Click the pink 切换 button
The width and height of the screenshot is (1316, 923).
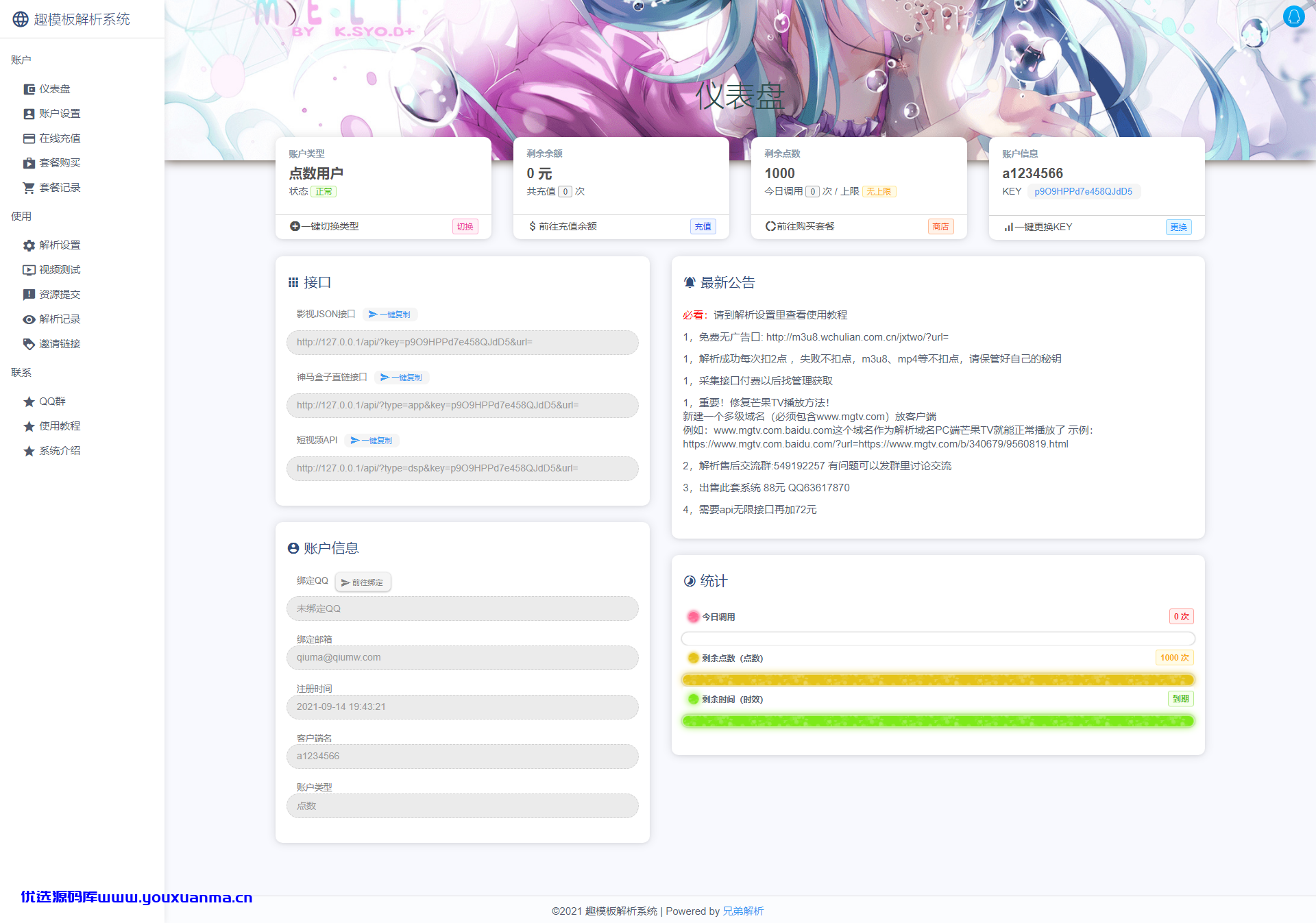[x=465, y=227]
